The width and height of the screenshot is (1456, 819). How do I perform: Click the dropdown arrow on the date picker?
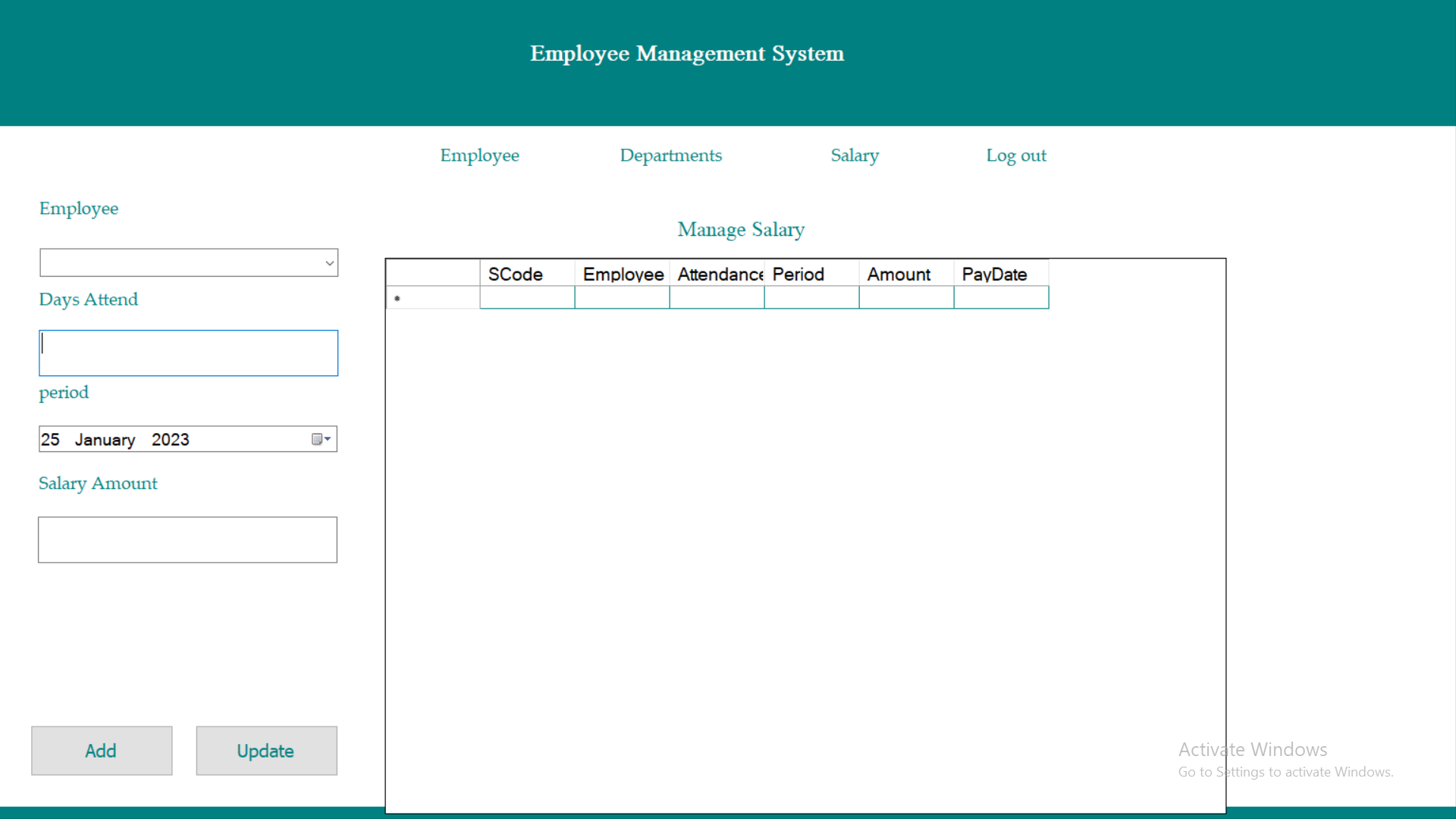click(x=328, y=439)
